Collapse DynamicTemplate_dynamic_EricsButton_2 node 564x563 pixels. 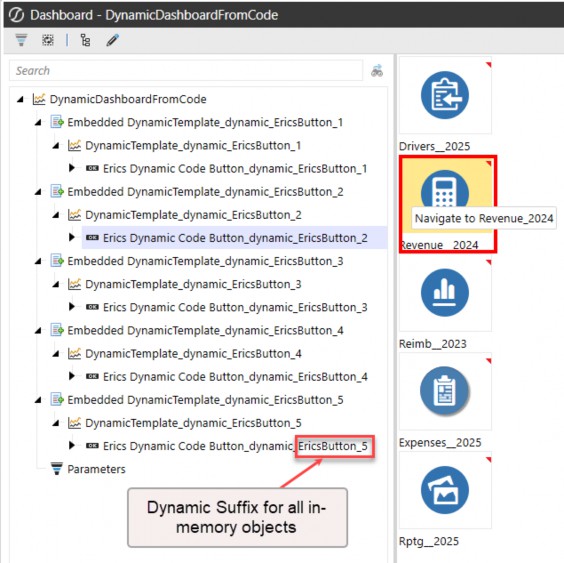56,215
